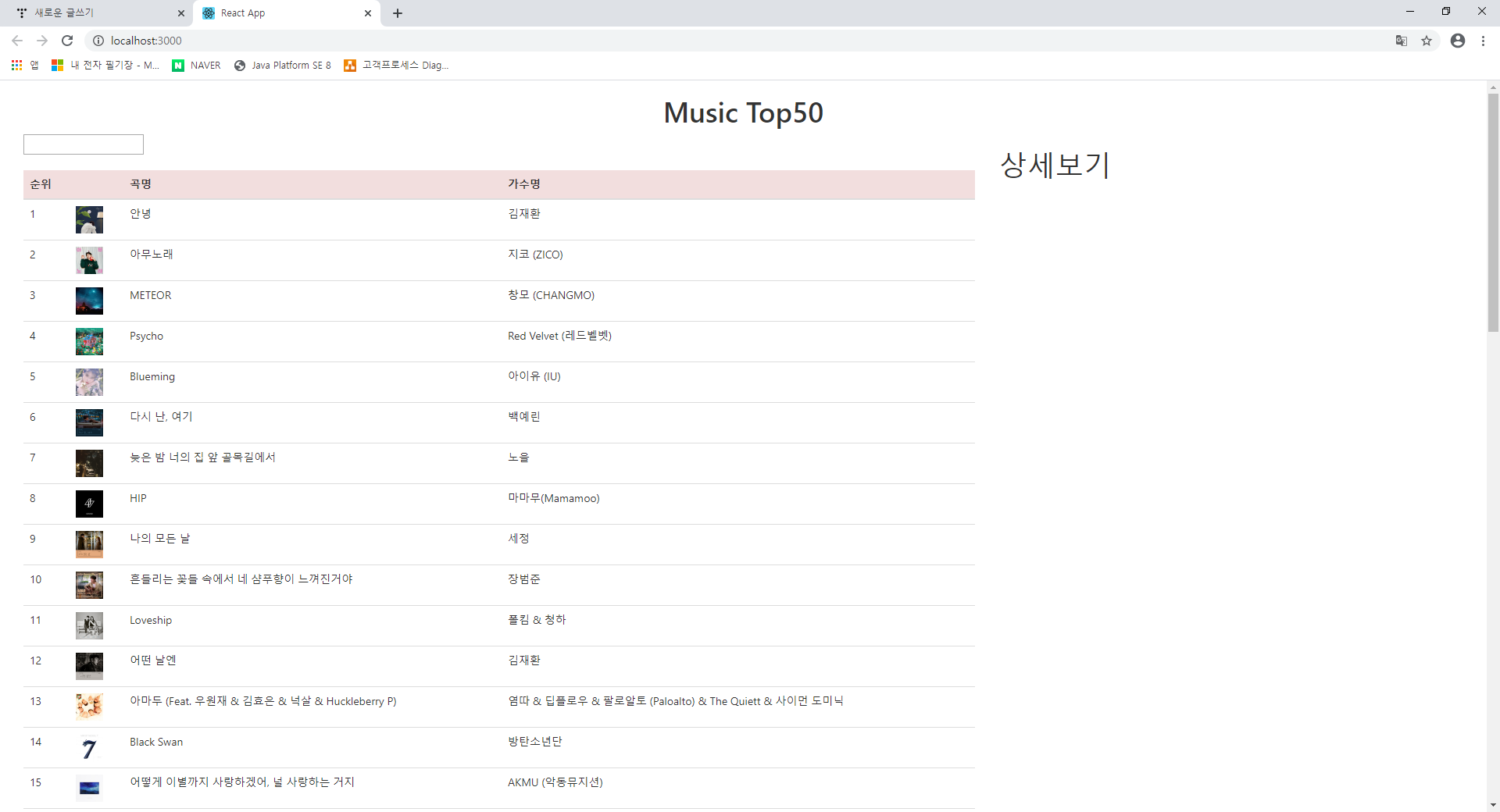Screen dimensions: 1500x812
Task: Click album thumbnail for rank 15 song
Action: [89, 789]
